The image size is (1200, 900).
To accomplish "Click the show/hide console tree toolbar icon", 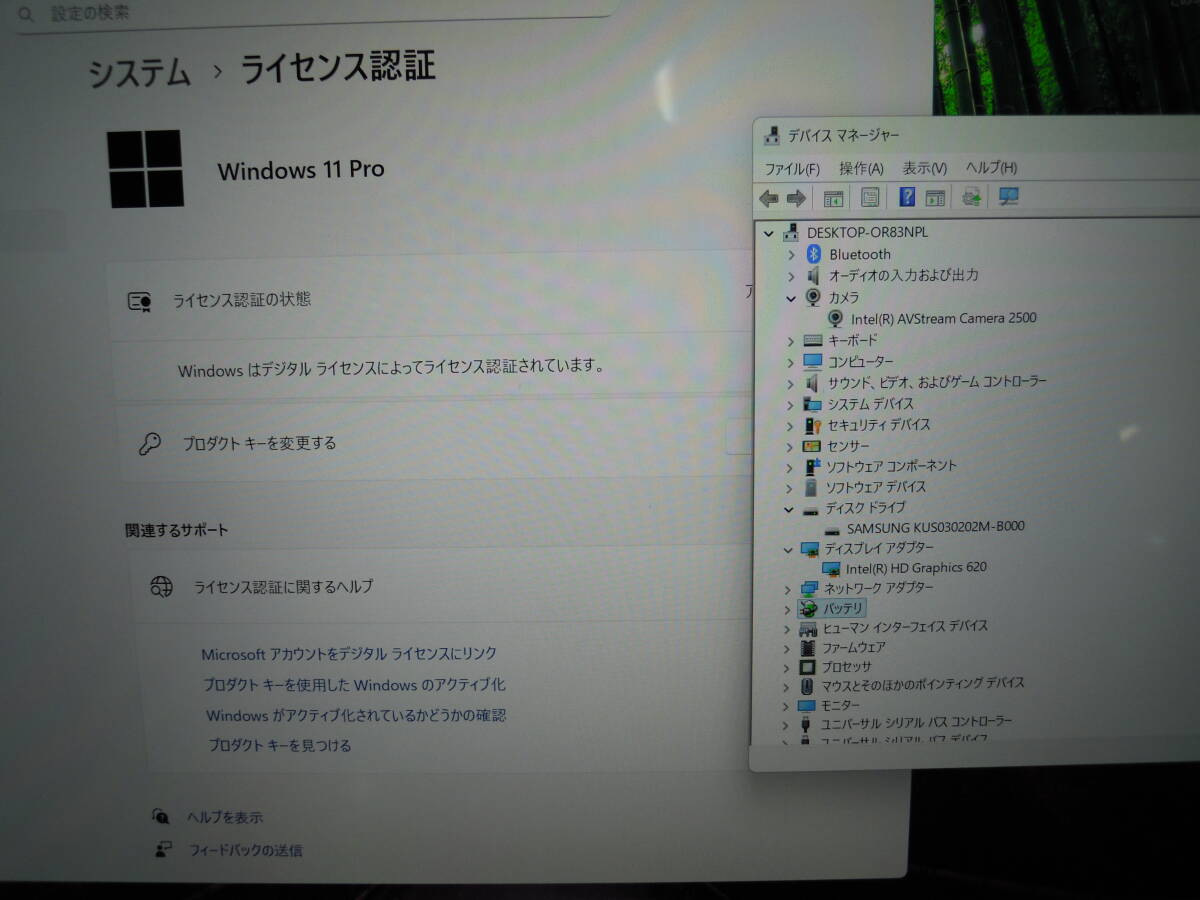I will click(x=833, y=198).
